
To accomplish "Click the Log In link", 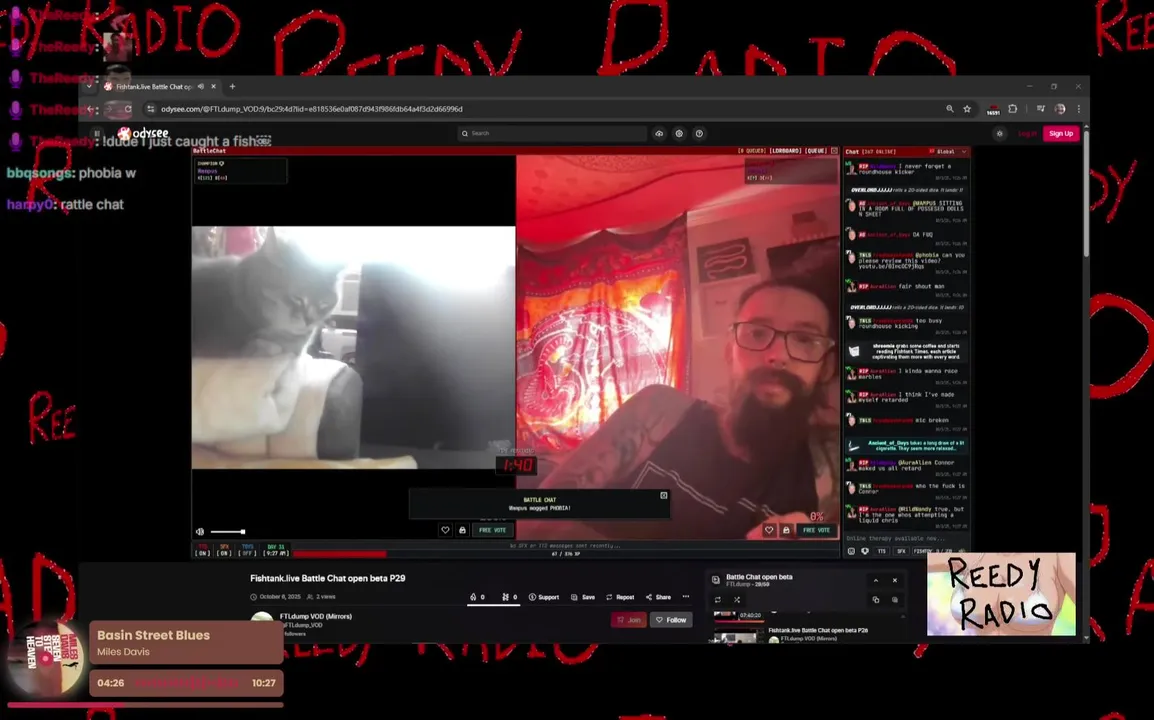I will pyautogui.click(x=1027, y=133).
